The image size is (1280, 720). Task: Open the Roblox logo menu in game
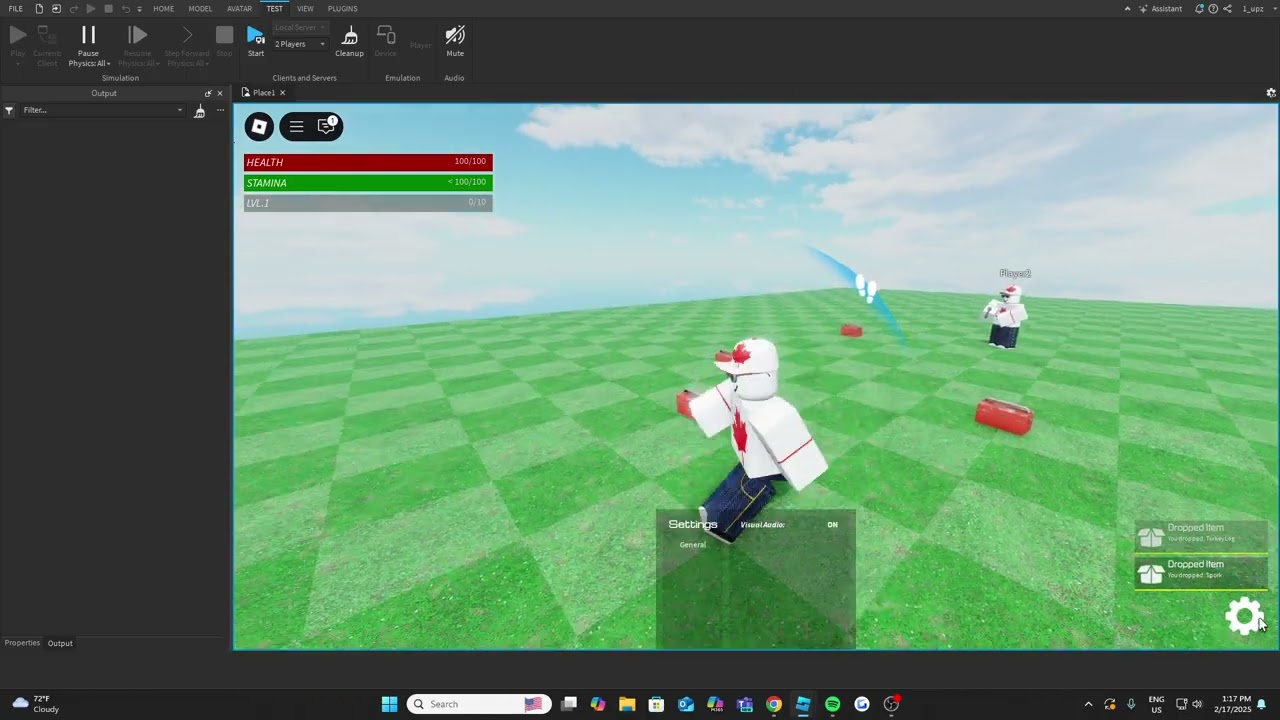[x=259, y=126]
